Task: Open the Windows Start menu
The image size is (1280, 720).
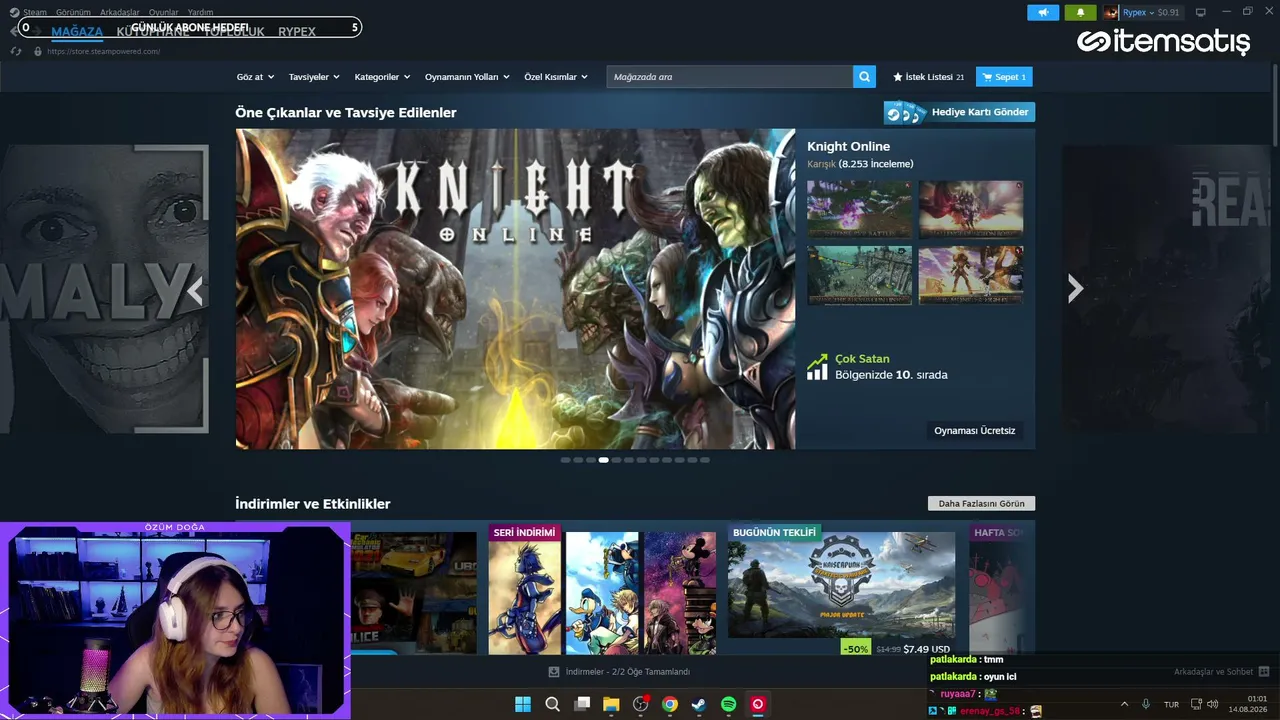Action: click(x=523, y=704)
